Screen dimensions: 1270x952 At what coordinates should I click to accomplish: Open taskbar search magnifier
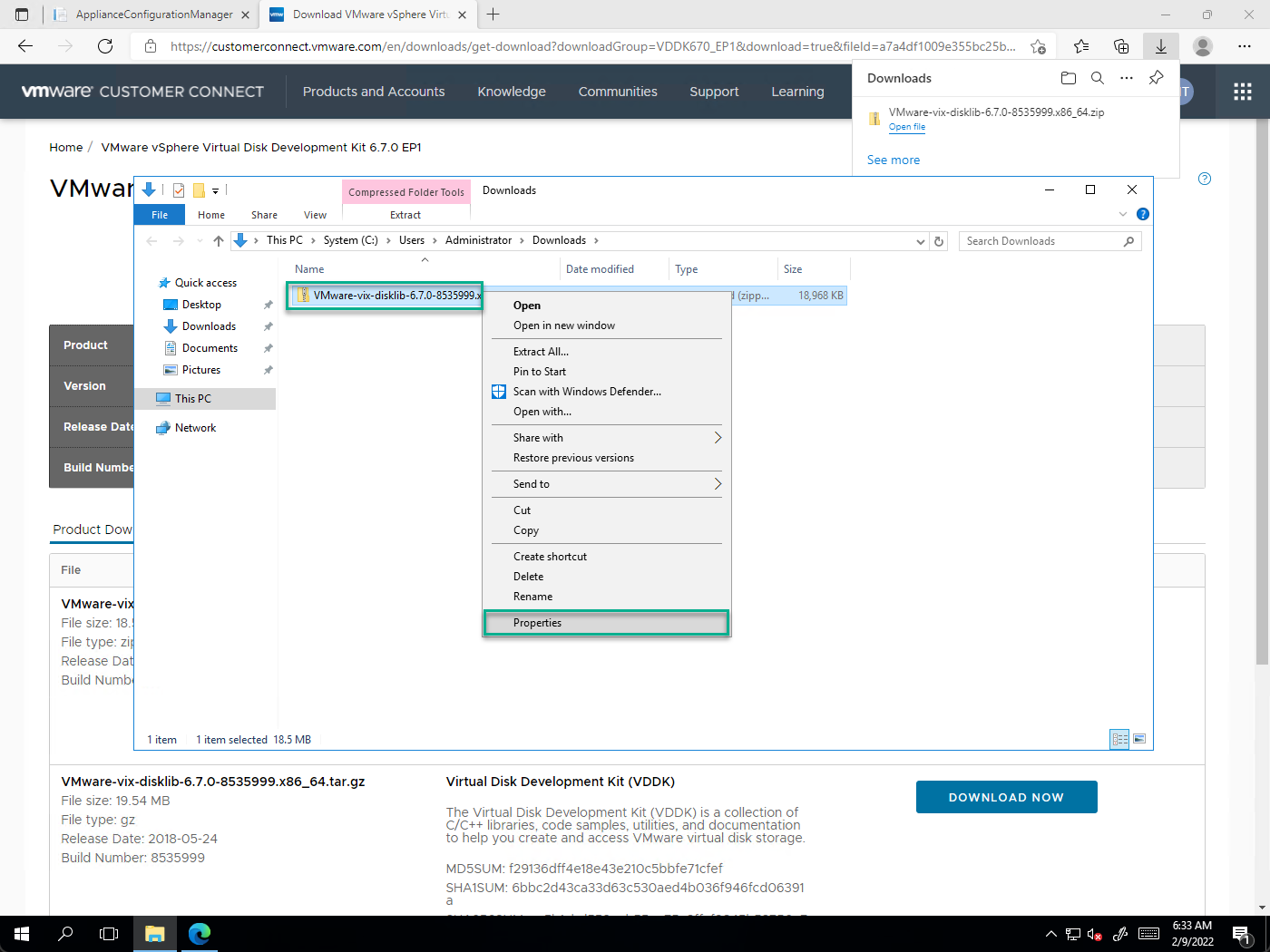(65, 934)
